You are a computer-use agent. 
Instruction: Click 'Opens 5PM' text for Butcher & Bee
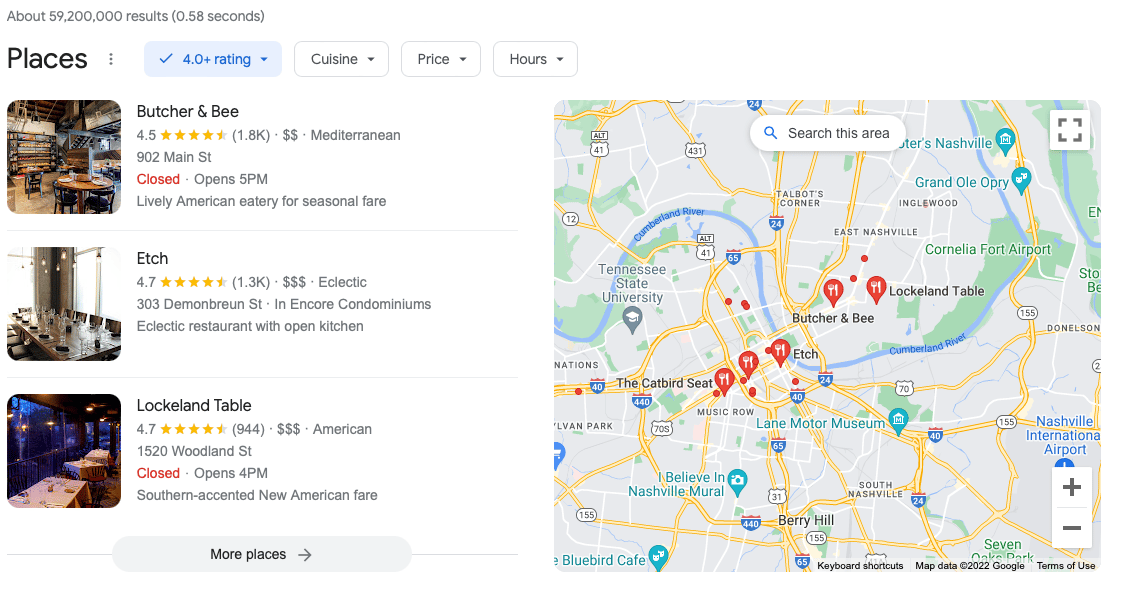tap(231, 179)
